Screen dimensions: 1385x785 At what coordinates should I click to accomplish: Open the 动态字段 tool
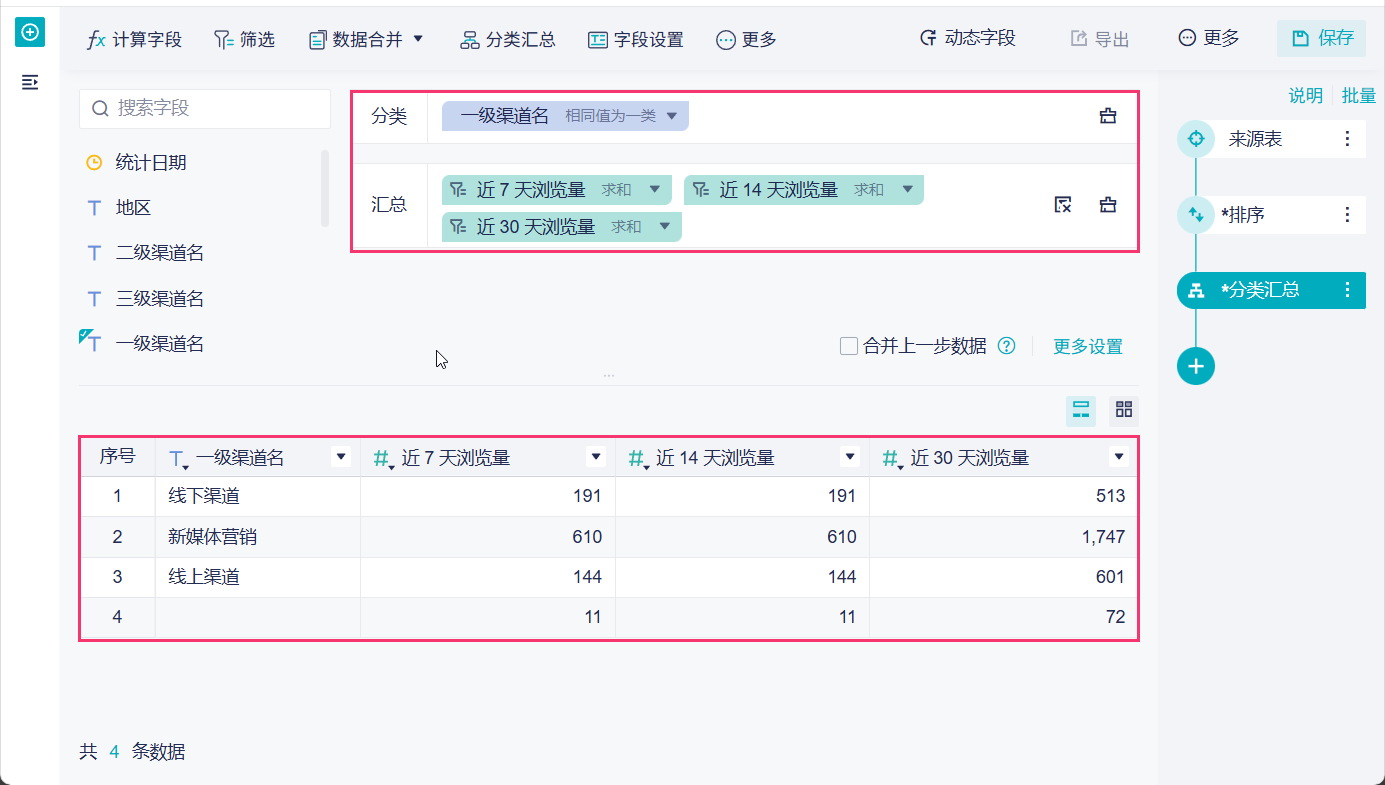[x=967, y=38]
